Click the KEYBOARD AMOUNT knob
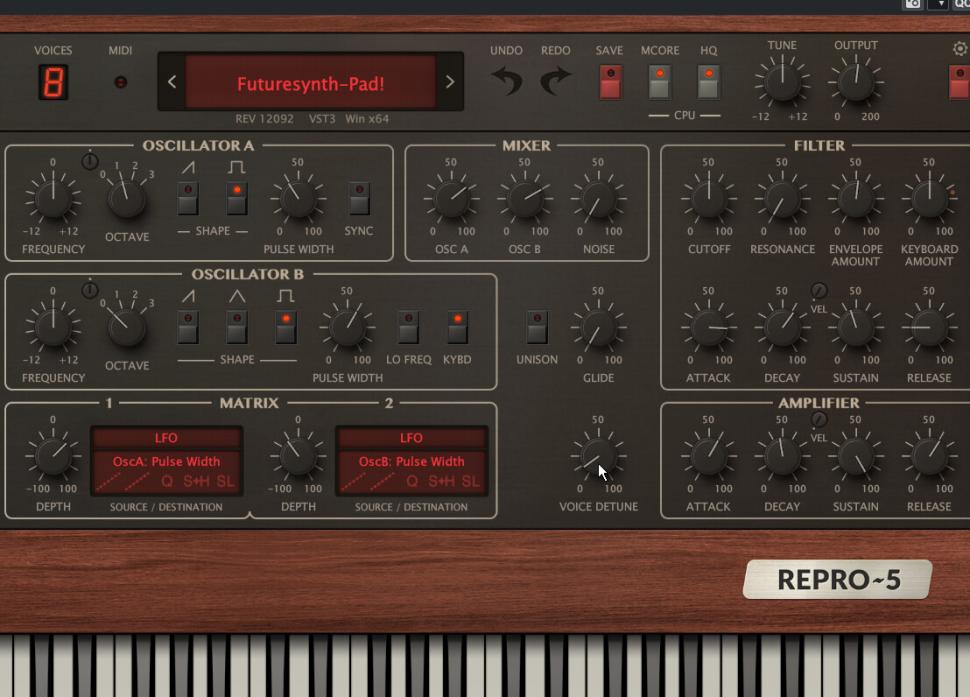This screenshot has height=697, width=970. pos(929,198)
